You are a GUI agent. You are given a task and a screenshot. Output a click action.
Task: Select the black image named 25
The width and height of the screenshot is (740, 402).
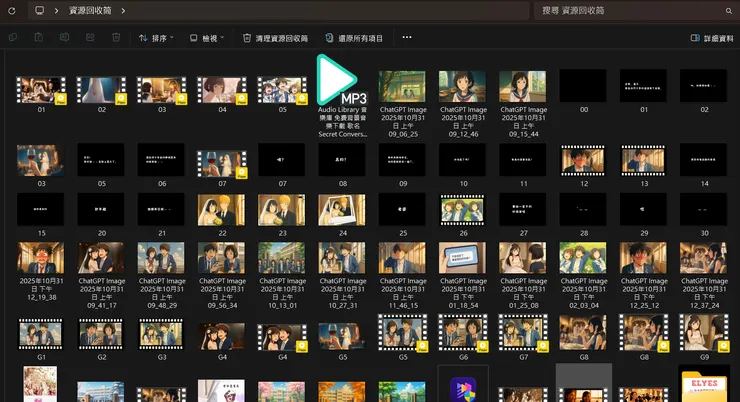click(403, 214)
